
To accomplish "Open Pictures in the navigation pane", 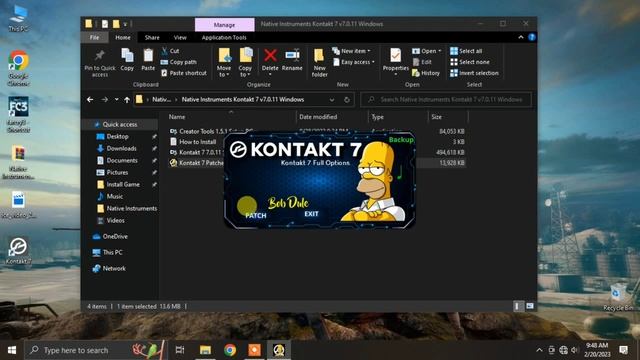I will pyautogui.click(x=117, y=172).
